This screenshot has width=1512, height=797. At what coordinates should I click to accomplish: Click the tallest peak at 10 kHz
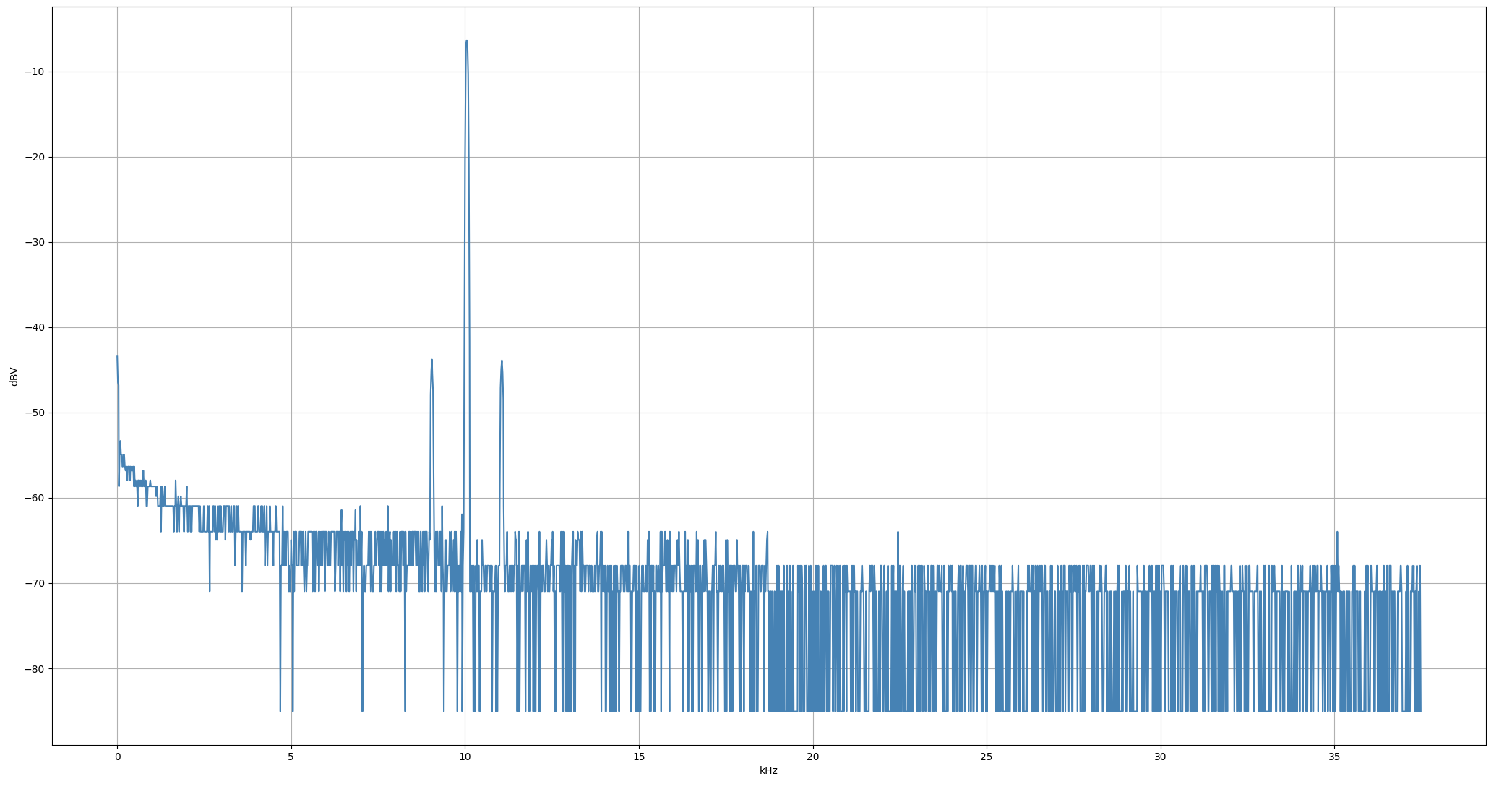(466, 42)
